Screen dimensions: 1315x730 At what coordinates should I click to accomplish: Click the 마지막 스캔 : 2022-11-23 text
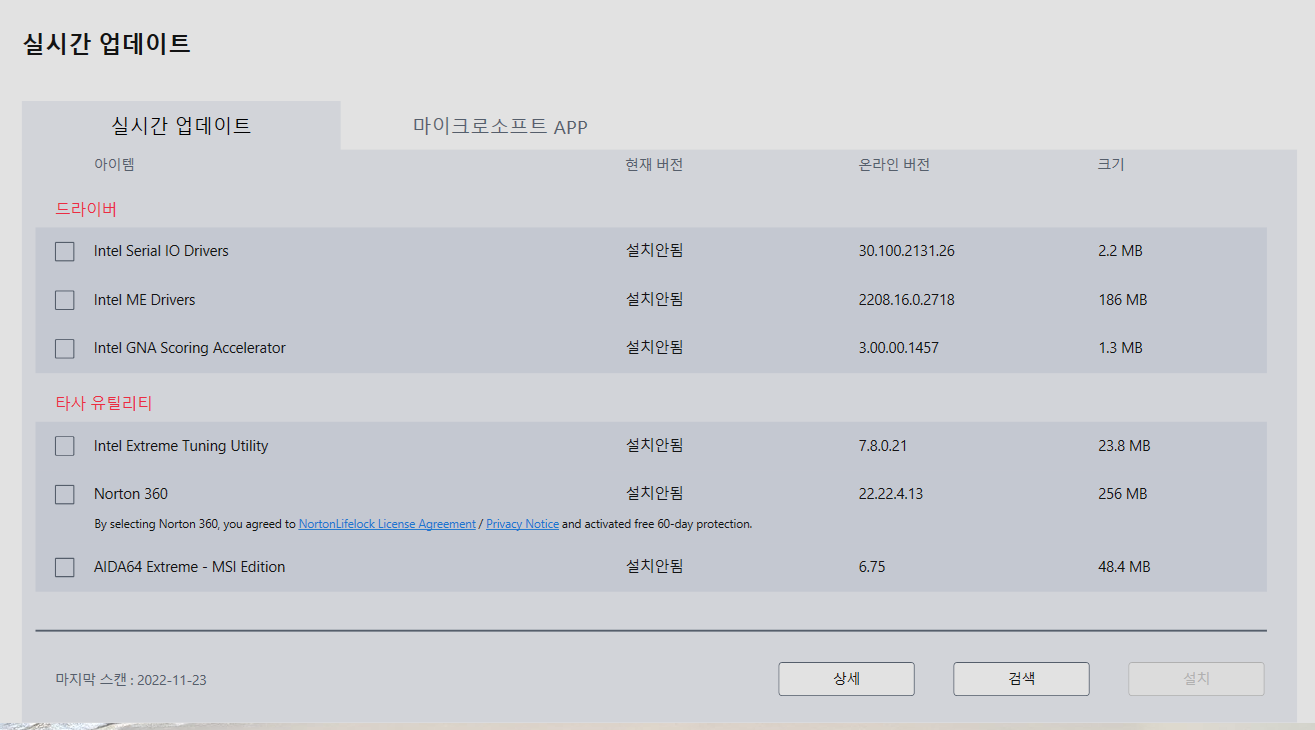click(131, 680)
